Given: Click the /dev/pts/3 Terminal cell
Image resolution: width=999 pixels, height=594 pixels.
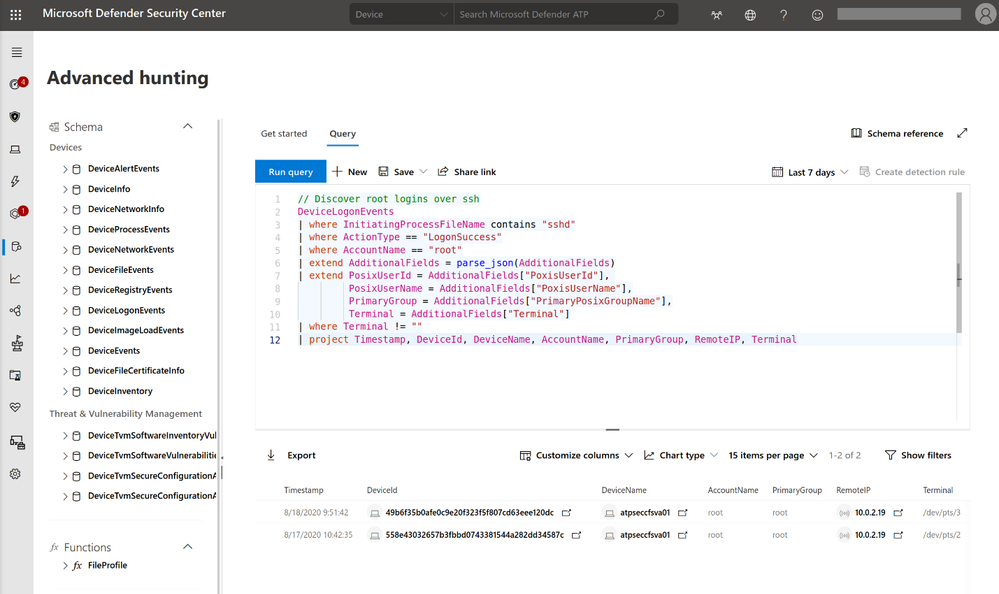Looking at the screenshot, I should point(941,512).
